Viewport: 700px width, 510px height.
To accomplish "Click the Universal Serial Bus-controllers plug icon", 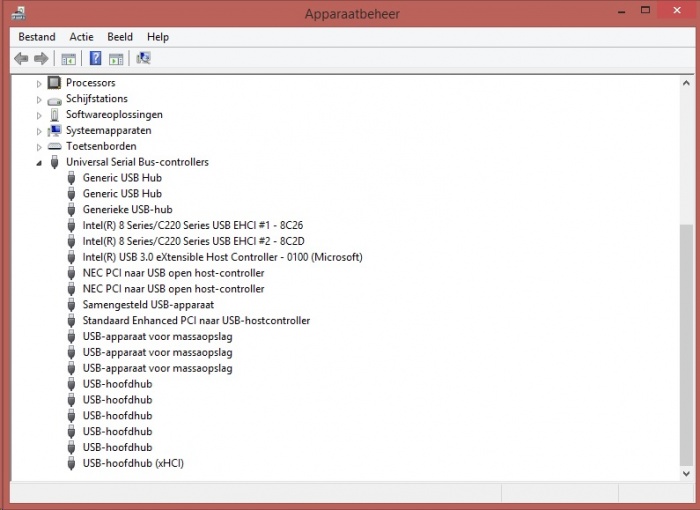I will tap(54, 162).
